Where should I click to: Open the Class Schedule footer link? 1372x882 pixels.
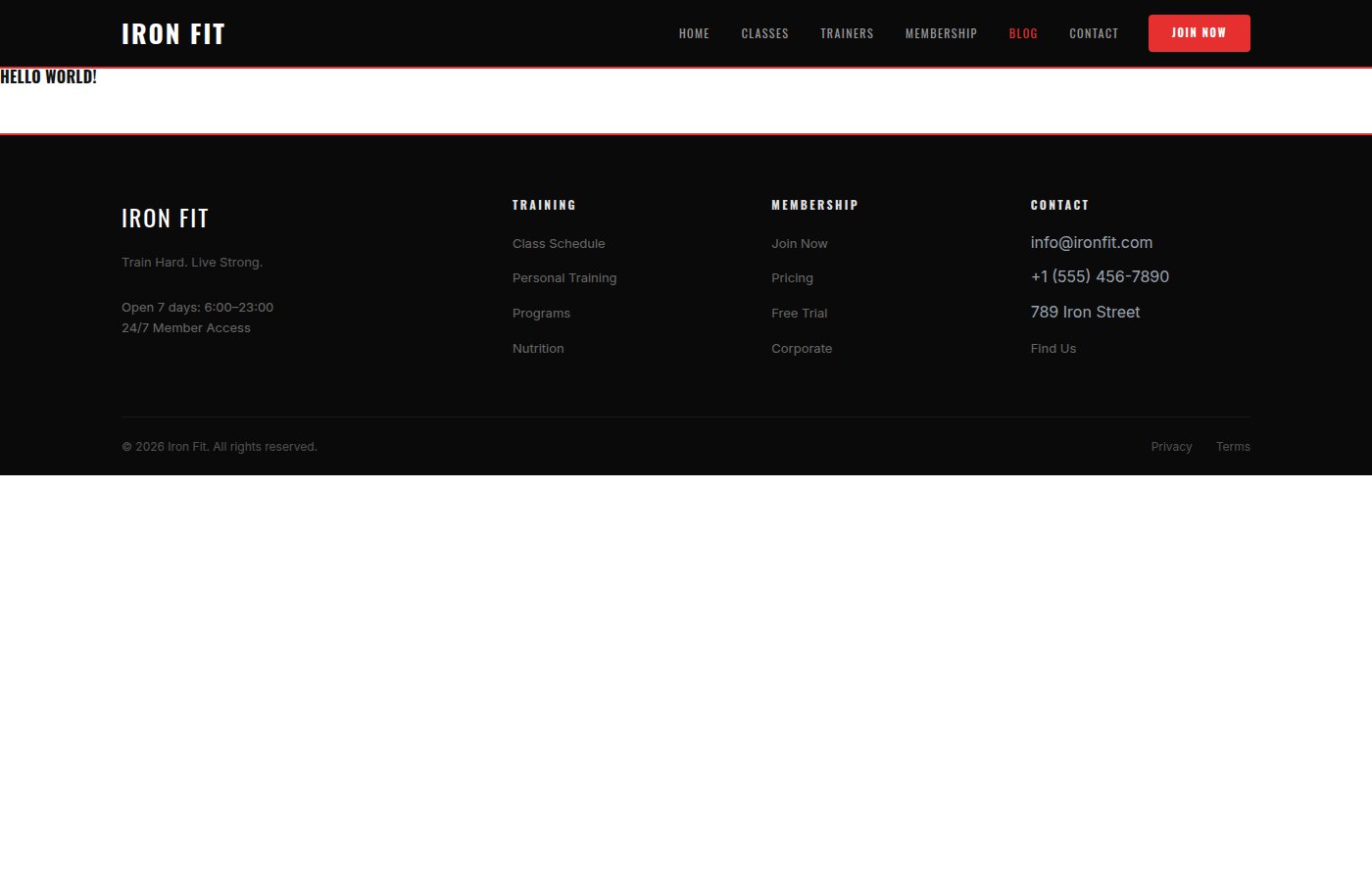click(559, 243)
